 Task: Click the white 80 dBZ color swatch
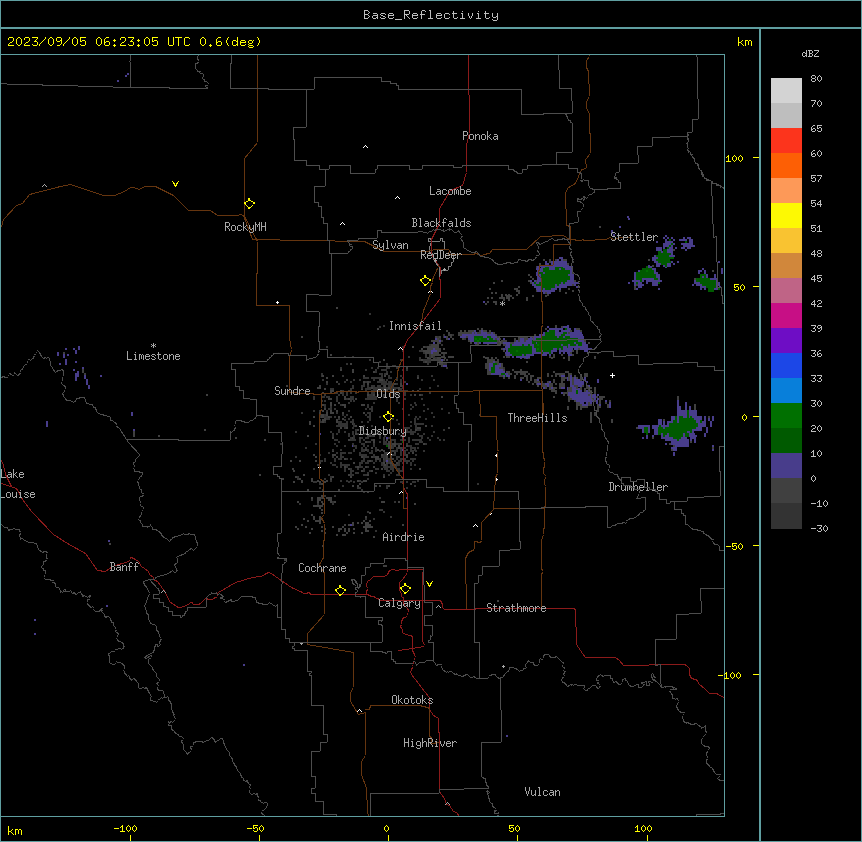point(786,91)
